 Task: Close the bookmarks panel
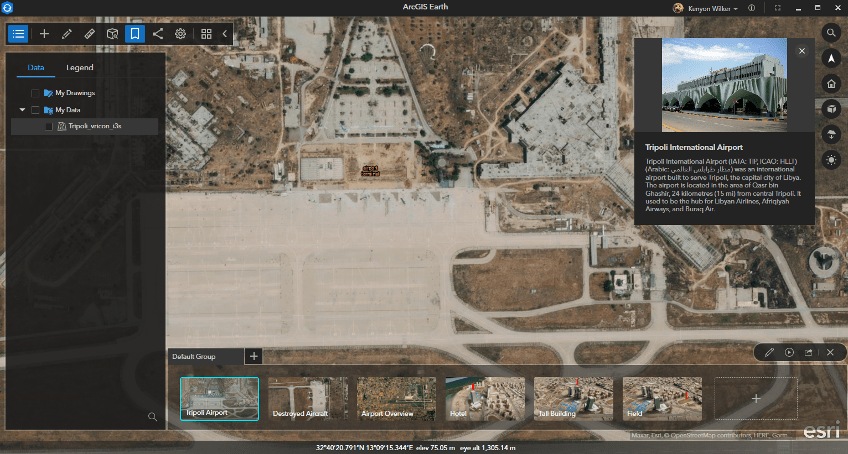pos(830,352)
